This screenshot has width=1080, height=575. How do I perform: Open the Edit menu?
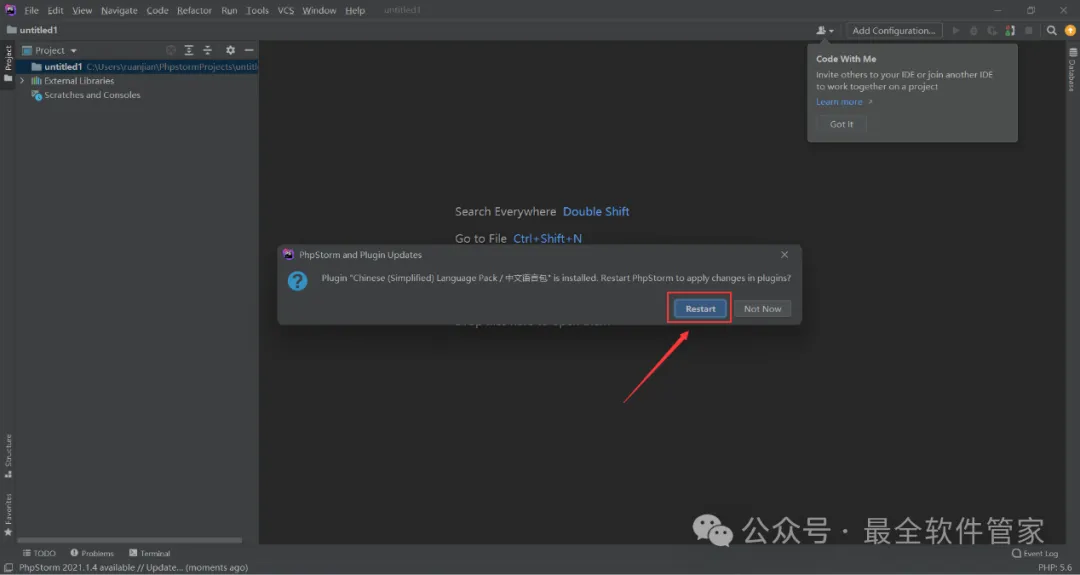56,10
